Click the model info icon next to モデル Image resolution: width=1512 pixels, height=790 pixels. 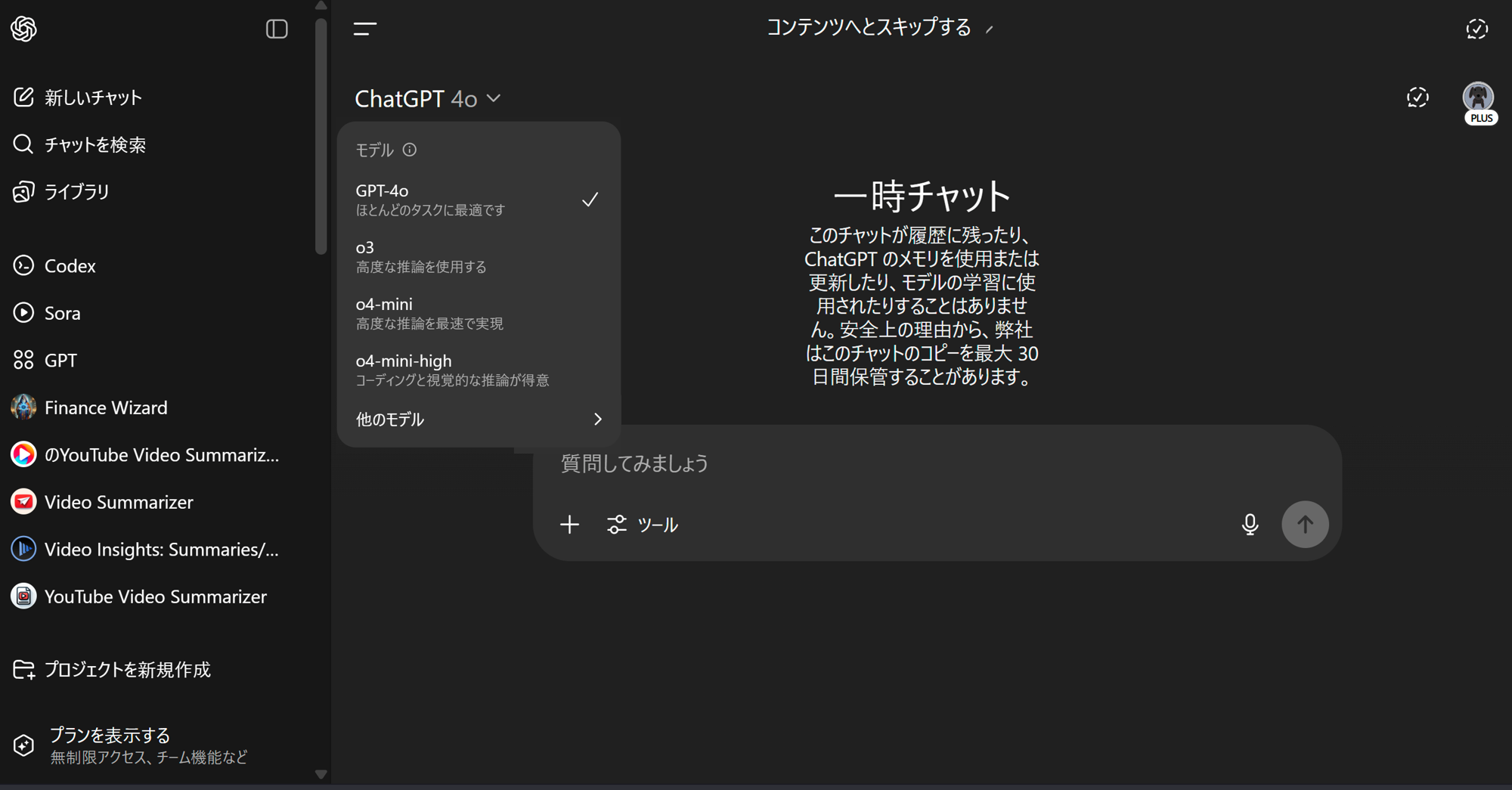point(410,150)
